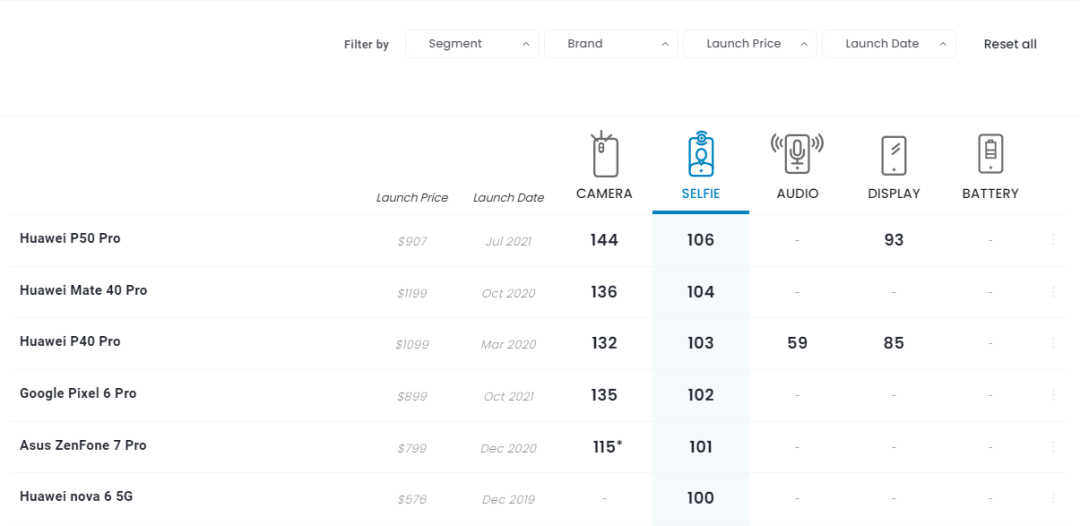Click the $1199 launch price
This screenshot has height=526, width=1080.
point(412,293)
